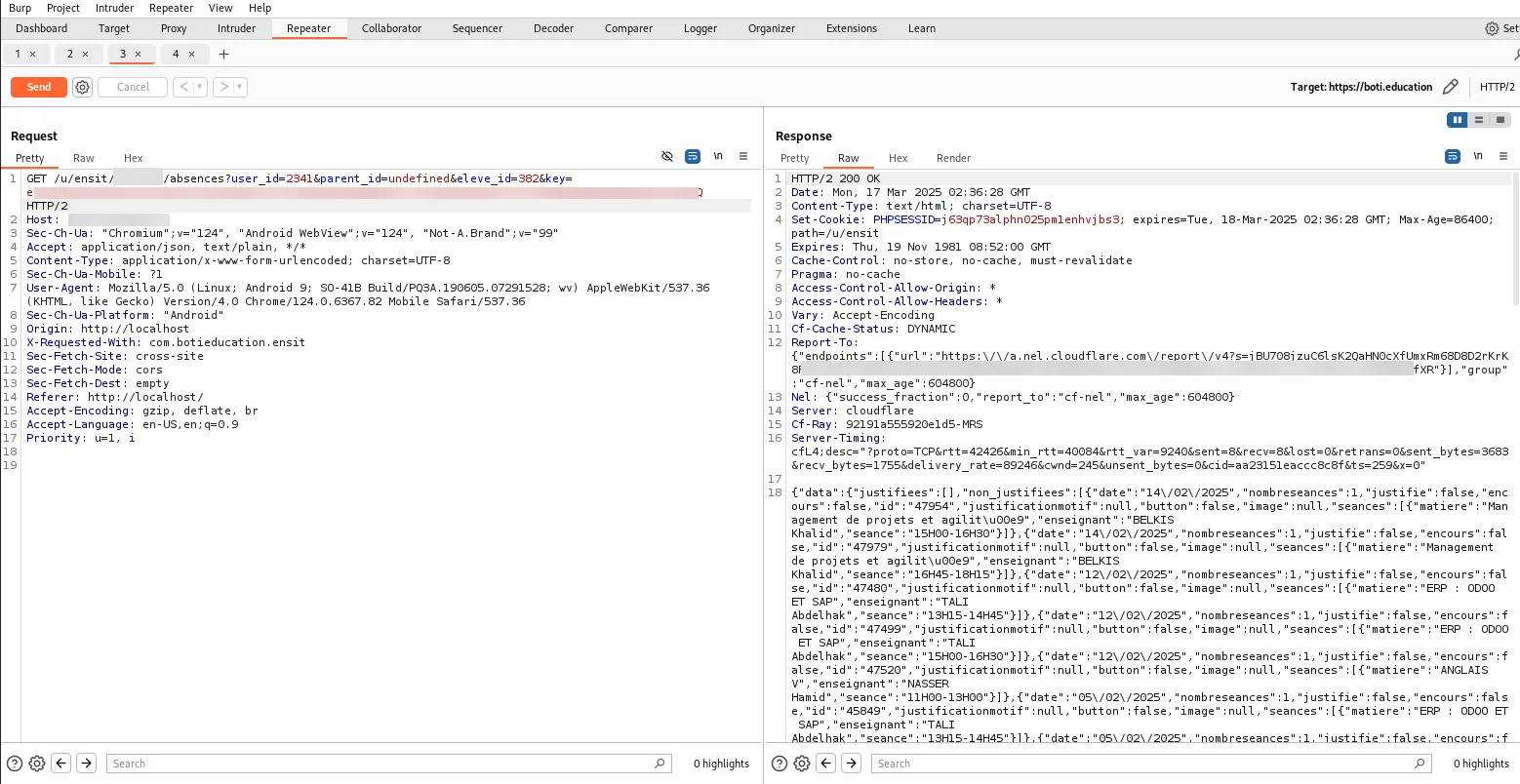Open the Render tab in Response
Screen dimensions: 1520x784
pyautogui.click(x=953, y=158)
